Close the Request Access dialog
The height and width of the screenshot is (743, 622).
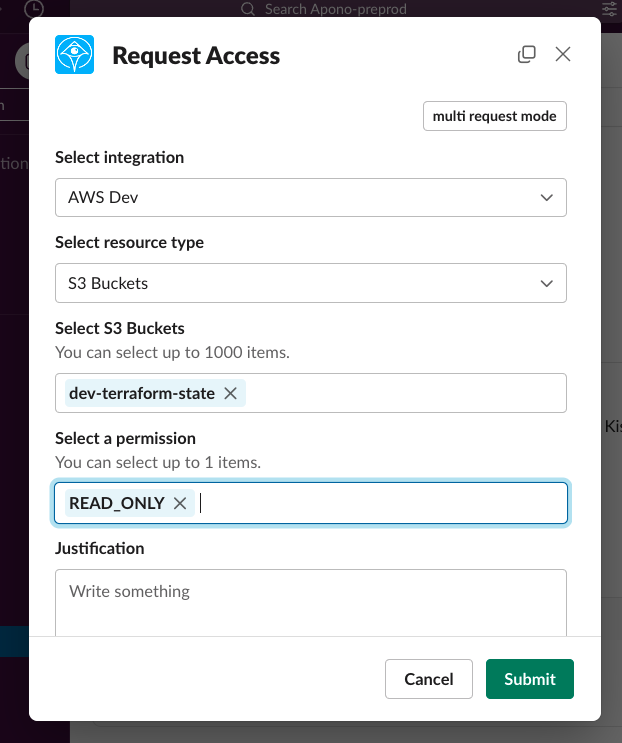563,54
